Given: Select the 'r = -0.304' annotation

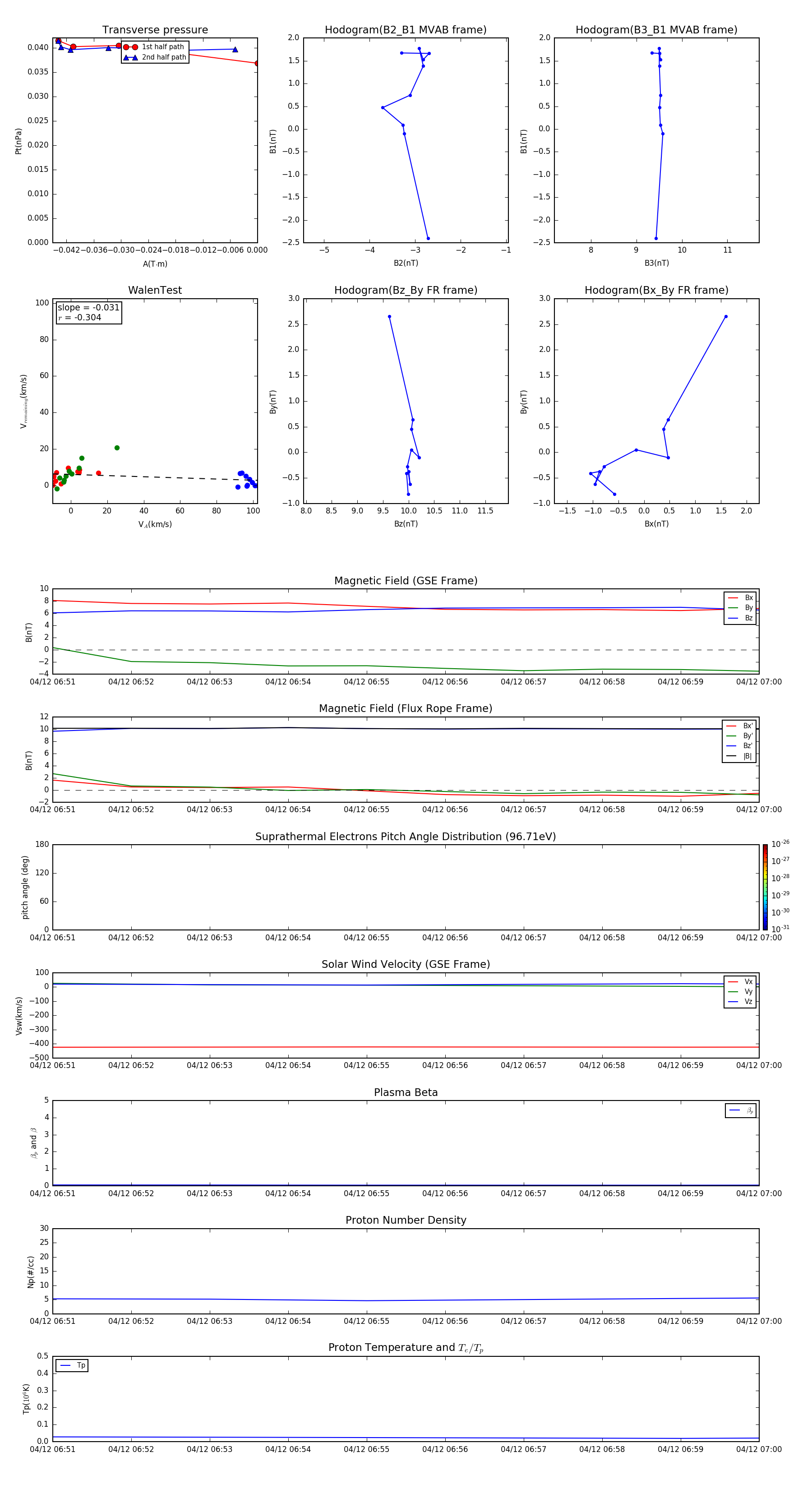Looking at the screenshot, I should click(x=80, y=317).
